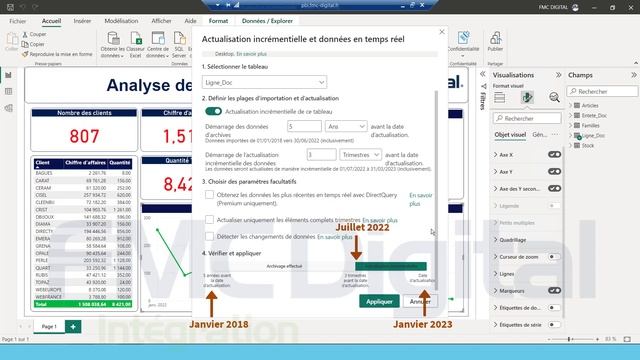The width and height of the screenshot is (640, 360).
Task: Select the Objet visuel format tab
Action: pyautogui.click(x=510, y=135)
